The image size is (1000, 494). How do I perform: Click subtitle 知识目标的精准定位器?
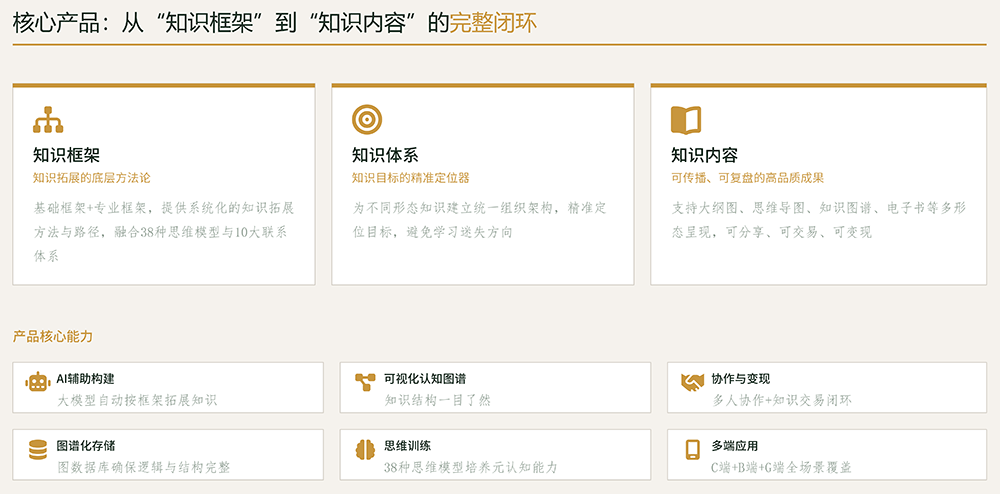(411, 178)
